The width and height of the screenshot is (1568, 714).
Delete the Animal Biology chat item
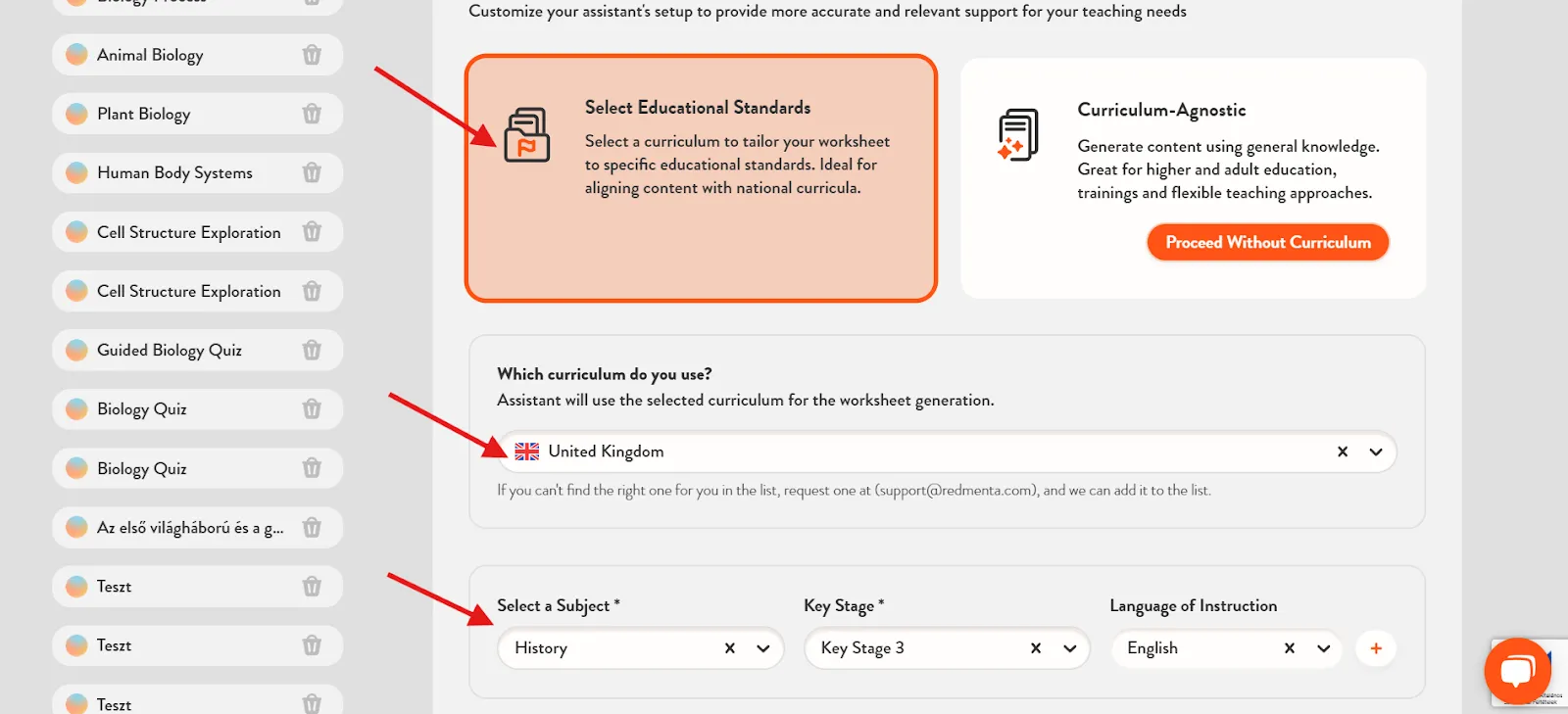pyautogui.click(x=312, y=55)
